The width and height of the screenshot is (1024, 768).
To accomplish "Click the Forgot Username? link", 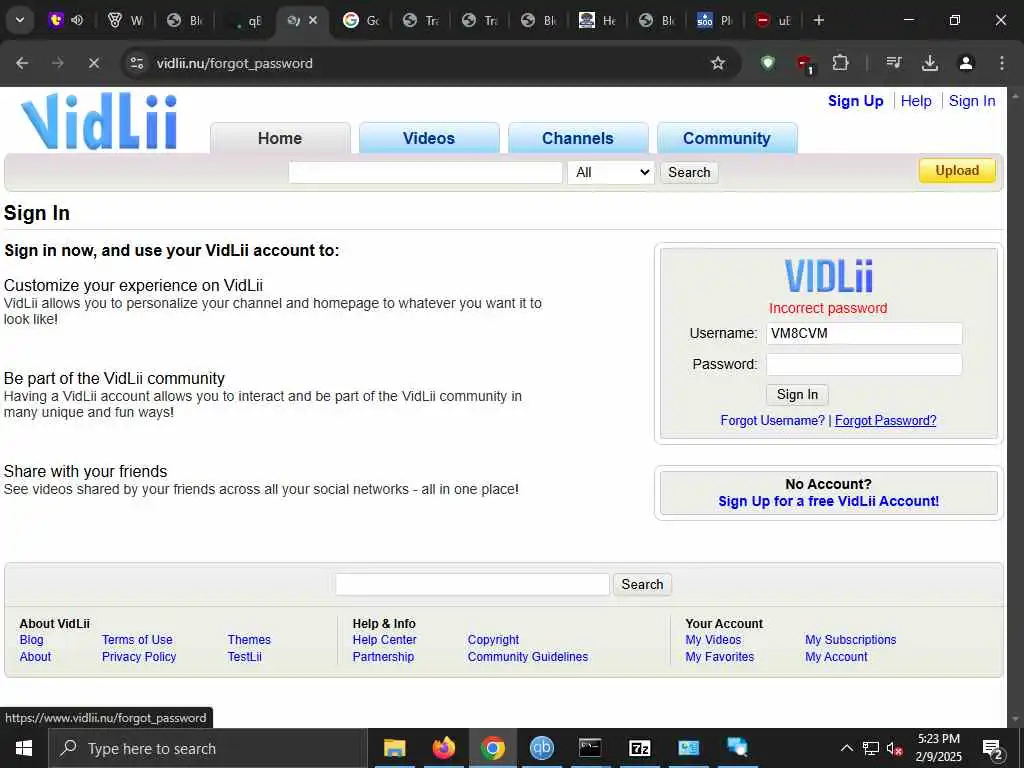I will click(773, 421).
